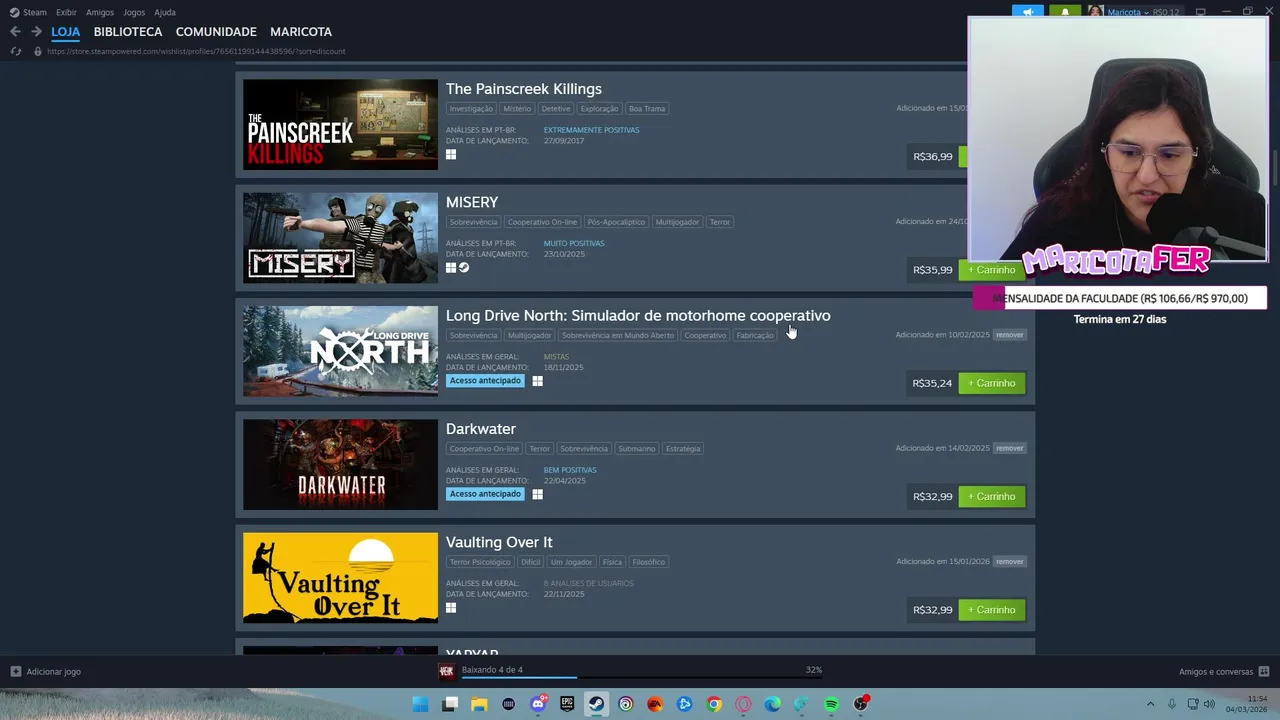This screenshot has height=720, width=1280.
Task: Click the game icon beside the Baixando download status
Action: (x=447, y=670)
